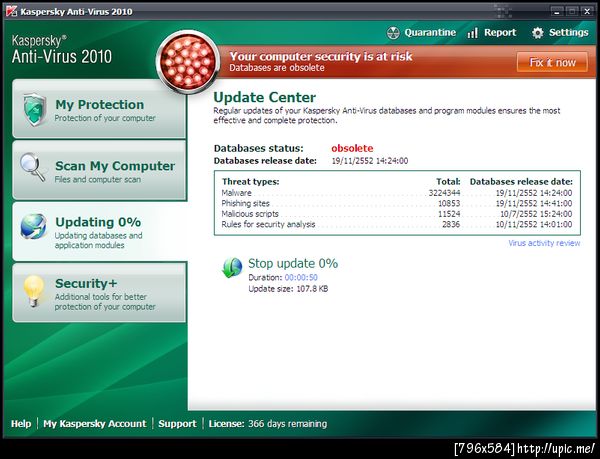Open Quarantine via its radiation icon
This screenshot has height=459, width=600.
point(393,33)
